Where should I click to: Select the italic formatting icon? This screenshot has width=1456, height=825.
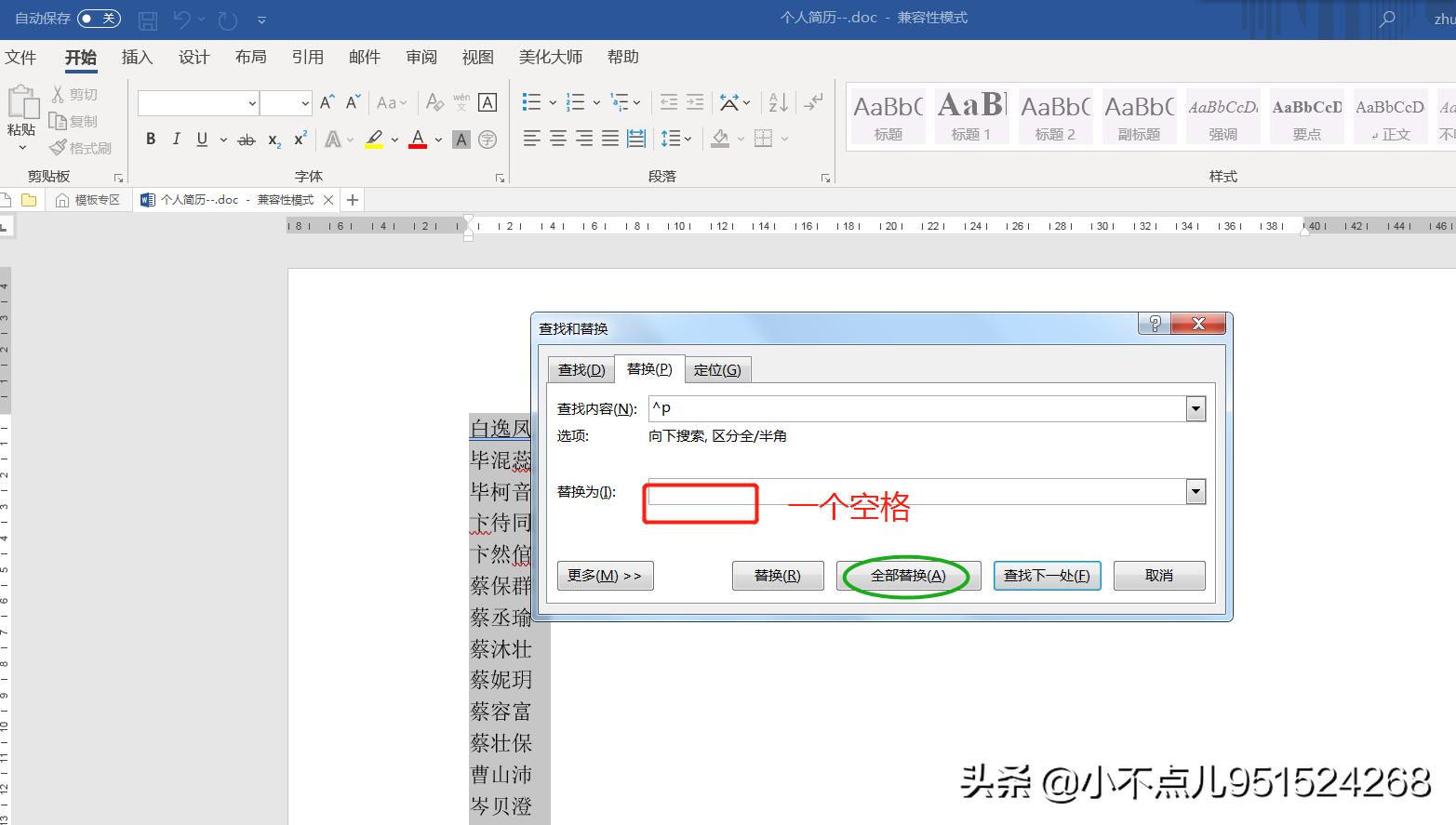[176, 139]
